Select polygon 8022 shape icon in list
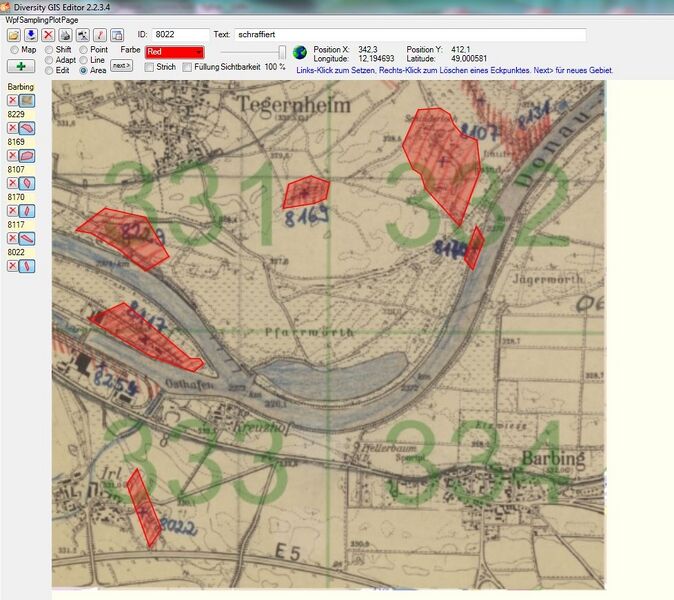Viewport: 674px width, 600px height. tap(27, 266)
